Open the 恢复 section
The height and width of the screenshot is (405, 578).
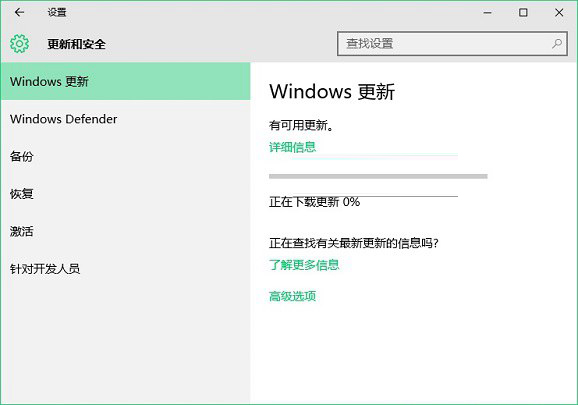tap(126, 194)
